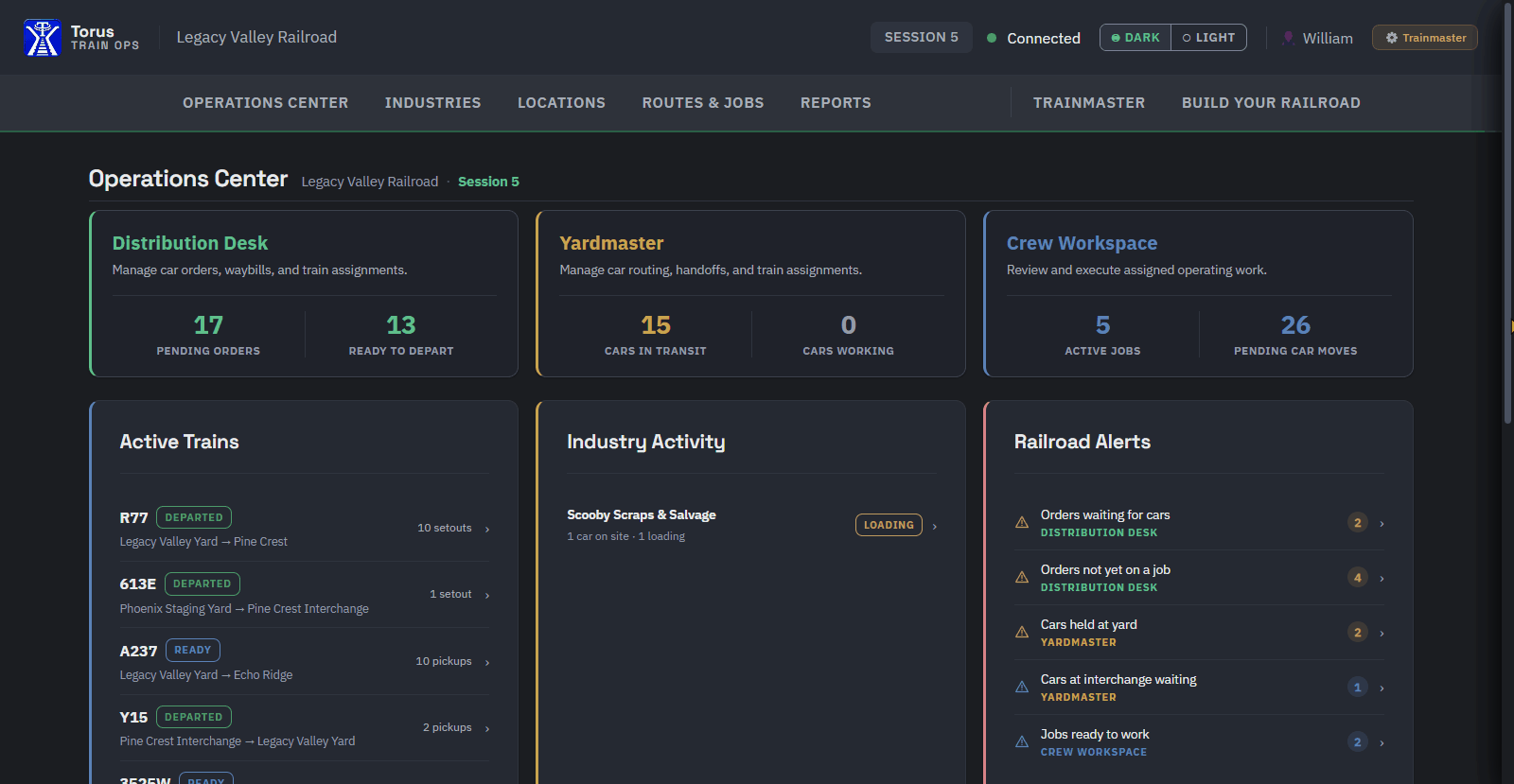Open Orders waiting for cars alert chevron

pyautogui.click(x=1382, y=523)
